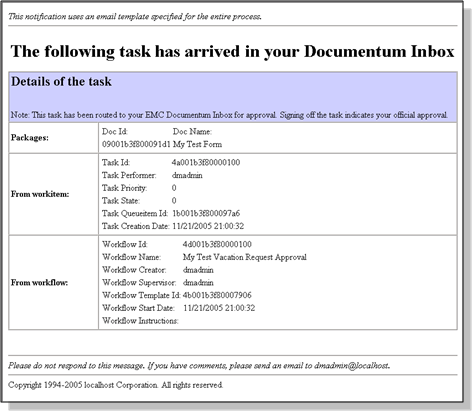
Task: Click the heading 'The following task has arrived in your Documentum Inbox'
Action: tap(232, 52)
